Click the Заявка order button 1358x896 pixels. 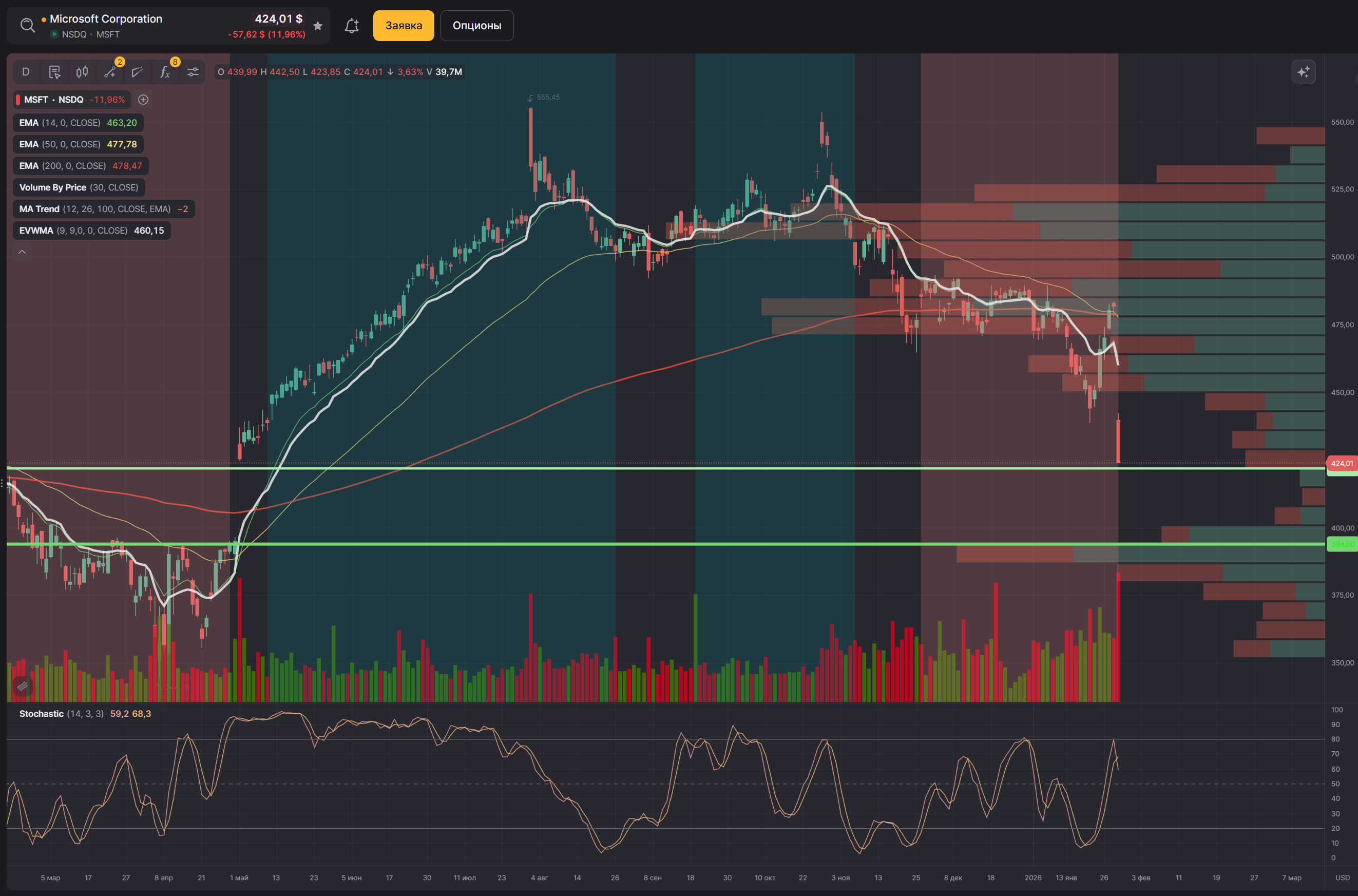tap(404, 26)
